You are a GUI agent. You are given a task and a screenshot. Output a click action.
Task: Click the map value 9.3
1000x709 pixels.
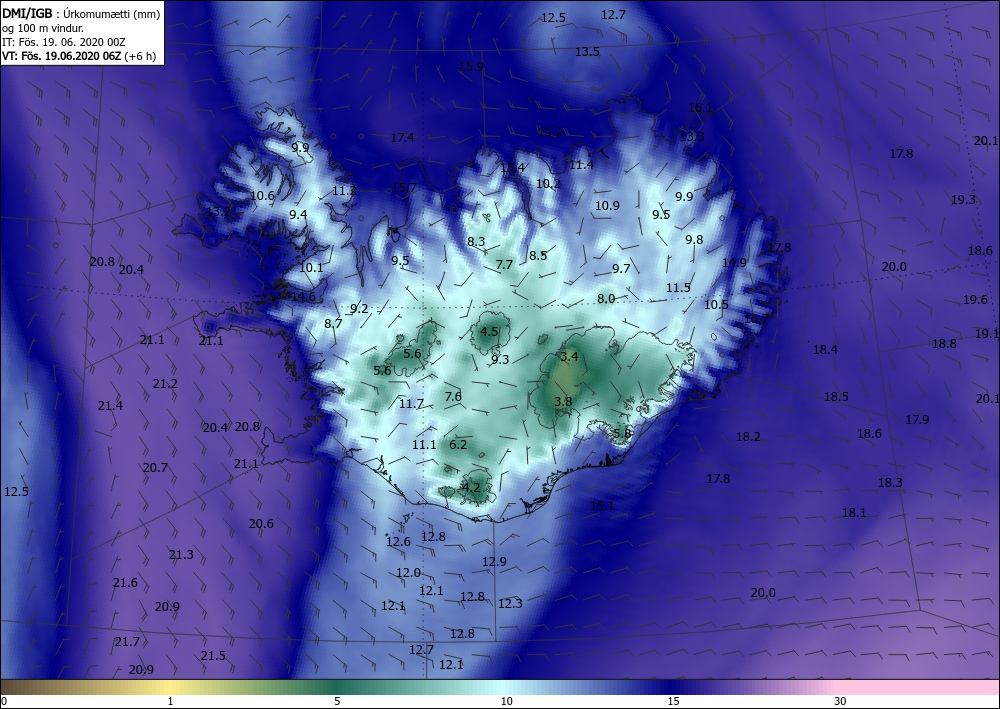pyautogui.click(x=500, y=360)
